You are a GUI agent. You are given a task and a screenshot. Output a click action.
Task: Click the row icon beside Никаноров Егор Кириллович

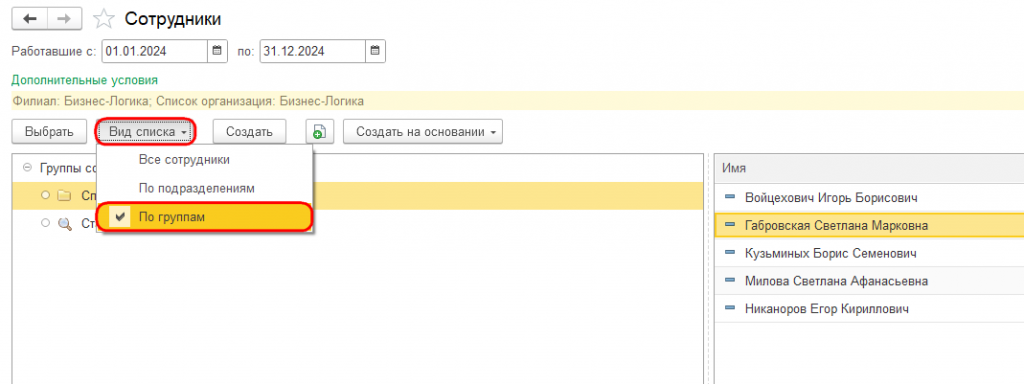730,308
